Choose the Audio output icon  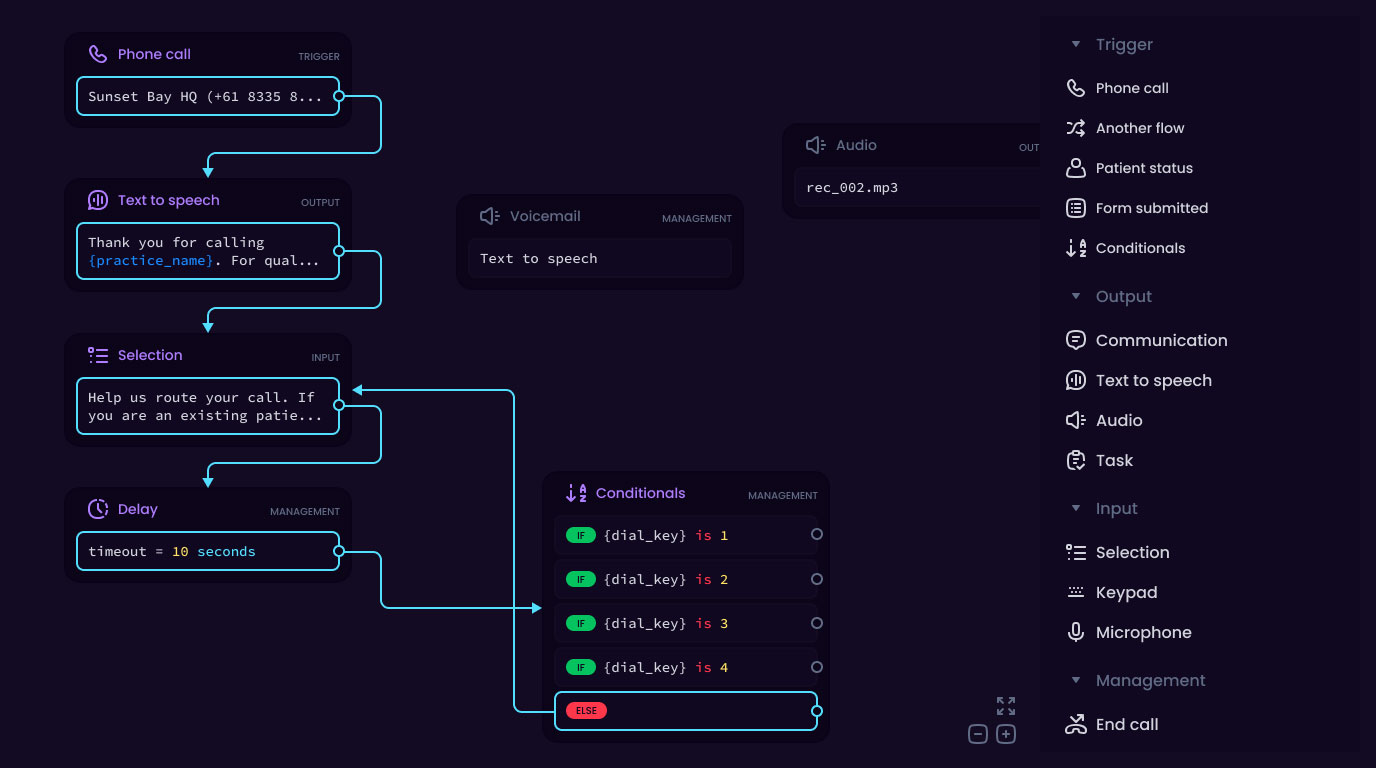pos(1075,420)
